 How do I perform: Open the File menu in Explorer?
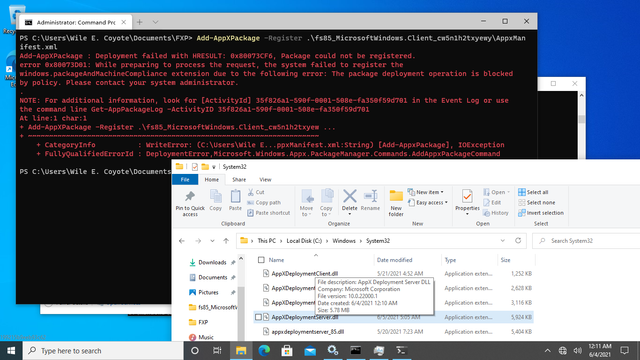point(185,180)
